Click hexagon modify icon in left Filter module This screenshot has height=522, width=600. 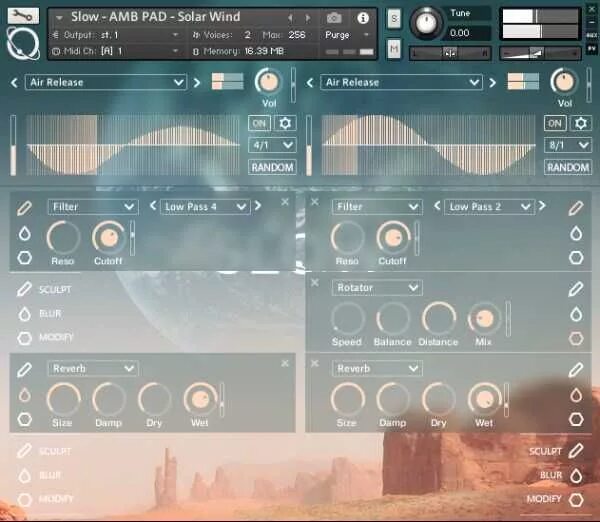tap(24, 258)
